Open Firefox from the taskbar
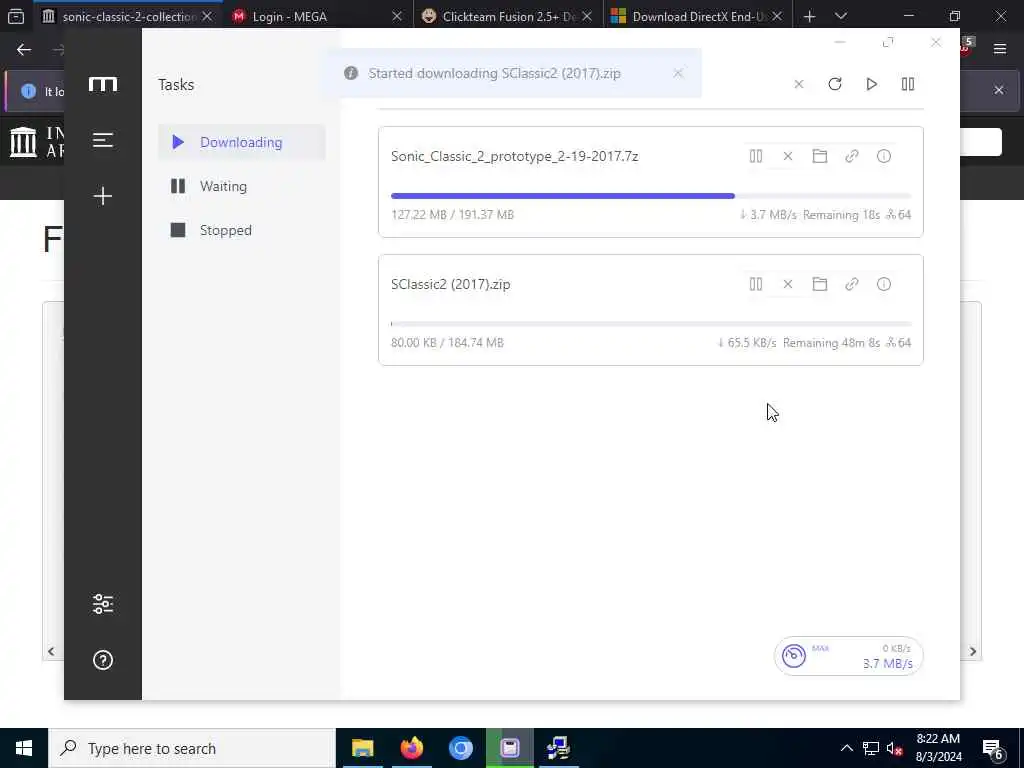This screenshot has width=1024, height=768. 411,748
